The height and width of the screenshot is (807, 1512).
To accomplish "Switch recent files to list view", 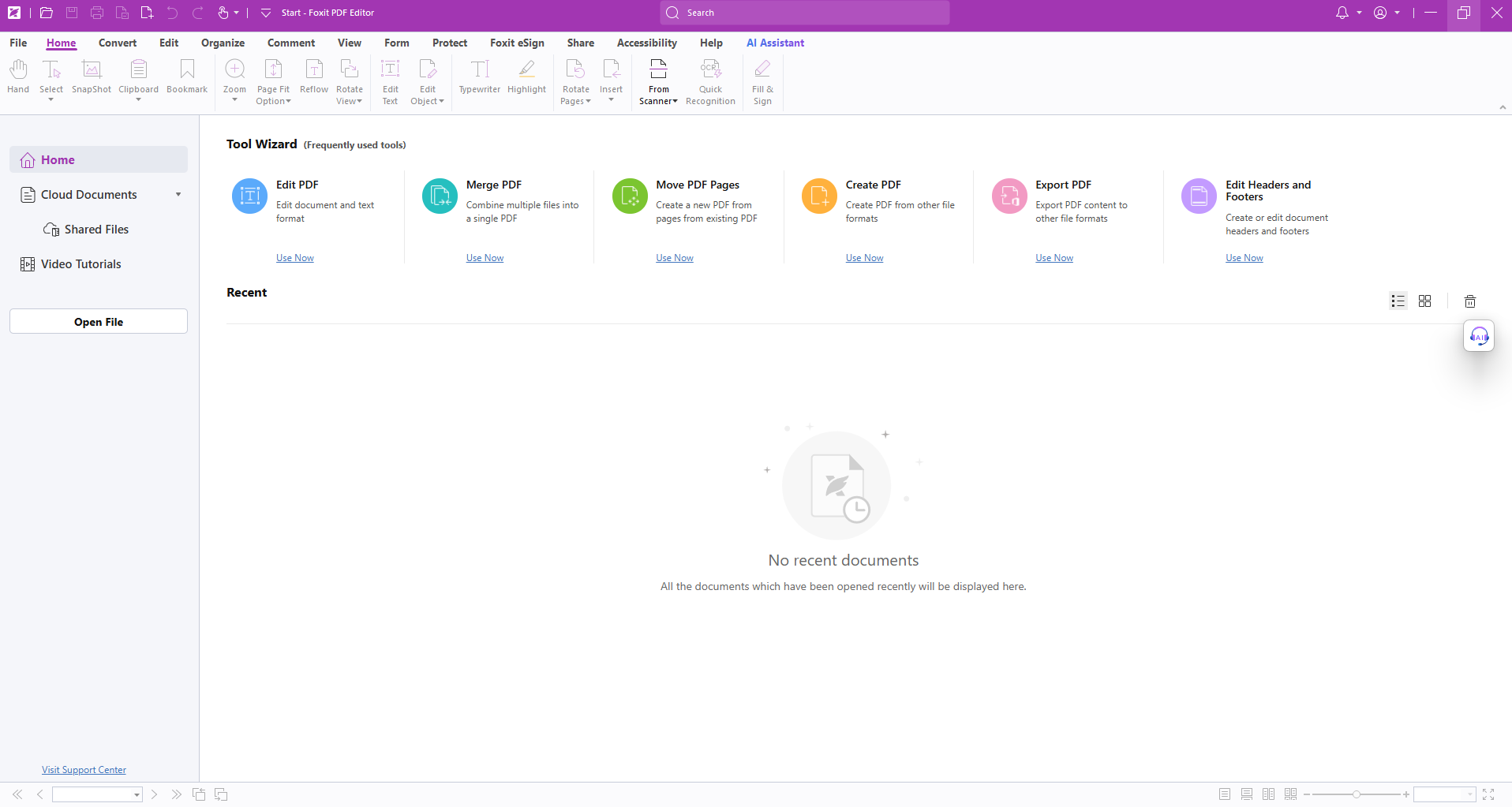I will pyautogui.click(x=1398, y=301).
